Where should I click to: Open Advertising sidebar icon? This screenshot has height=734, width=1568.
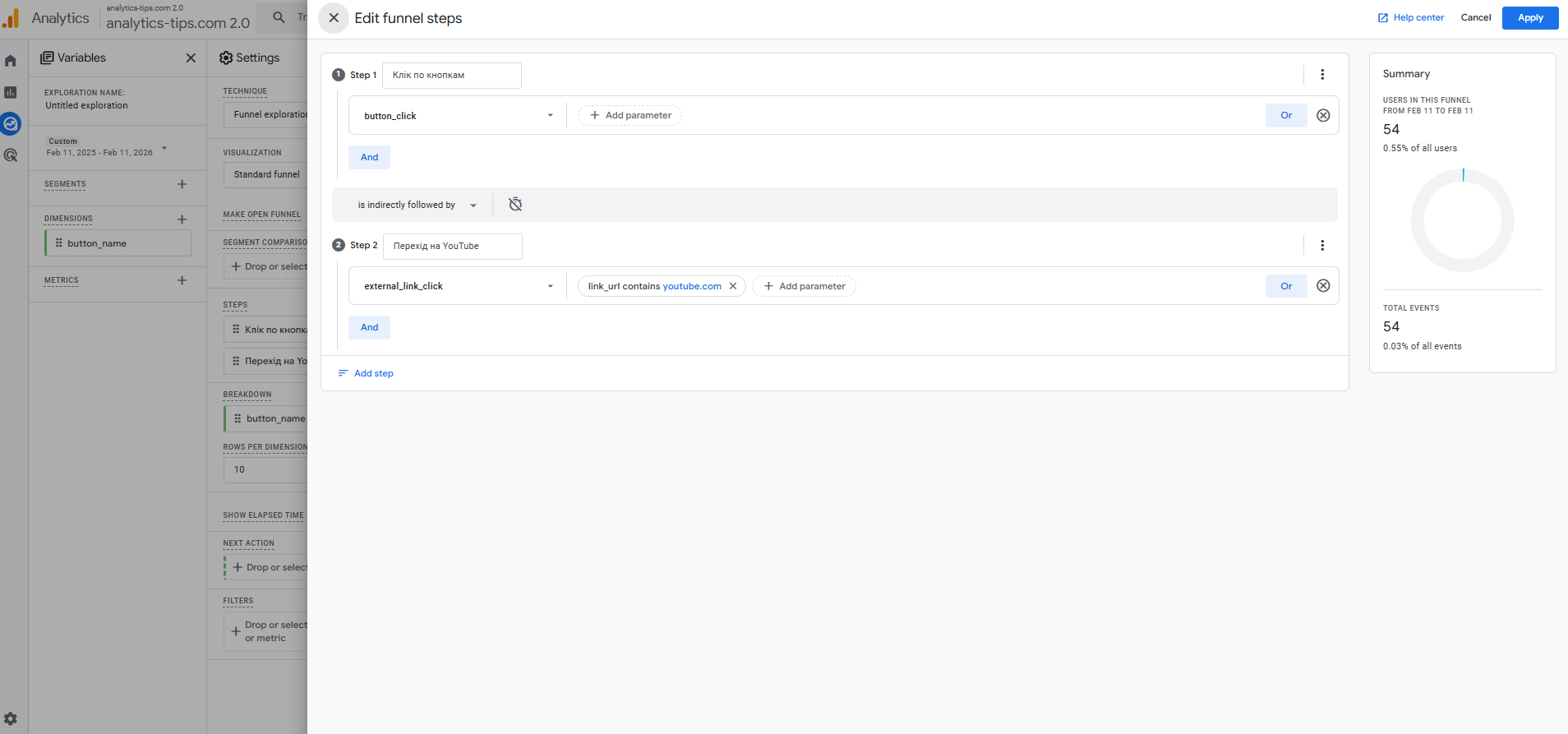click(11, 155)
